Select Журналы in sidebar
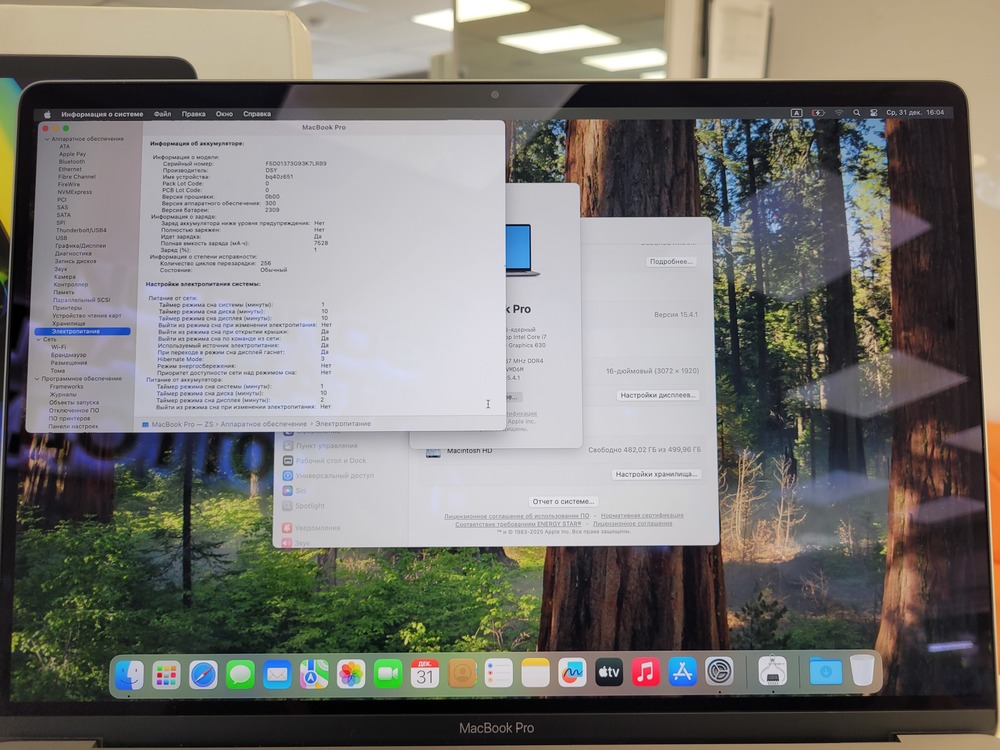The image size is (1000, 750). tap(63, 395)
